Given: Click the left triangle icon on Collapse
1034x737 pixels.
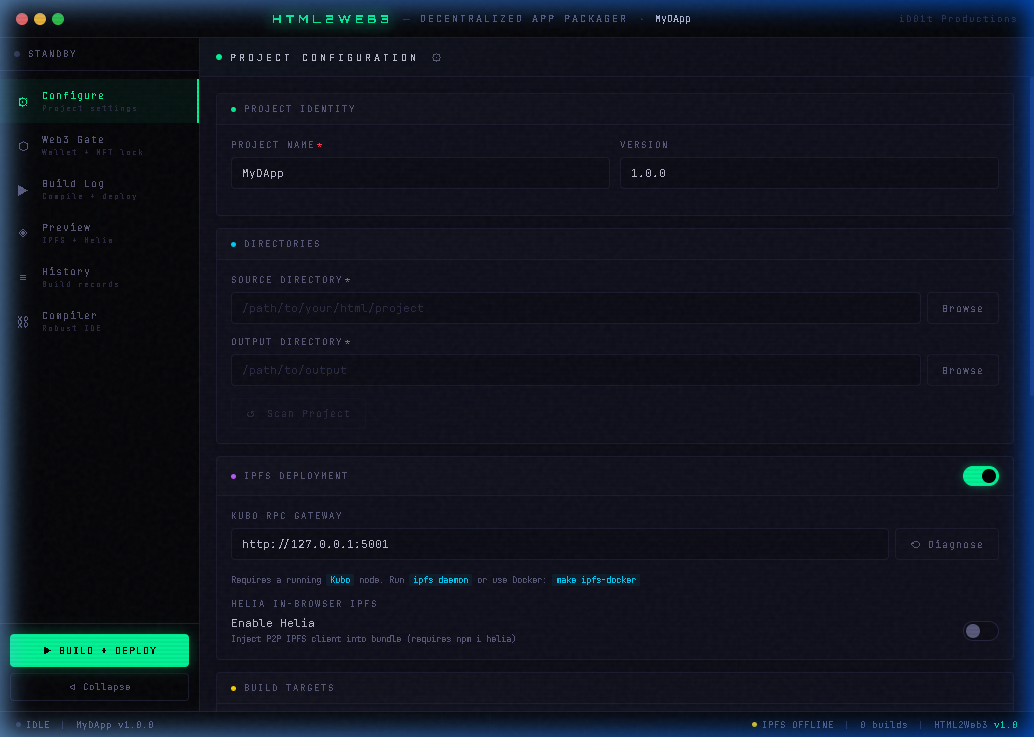Looking at the screenshot, I should (x=73, y=687).
